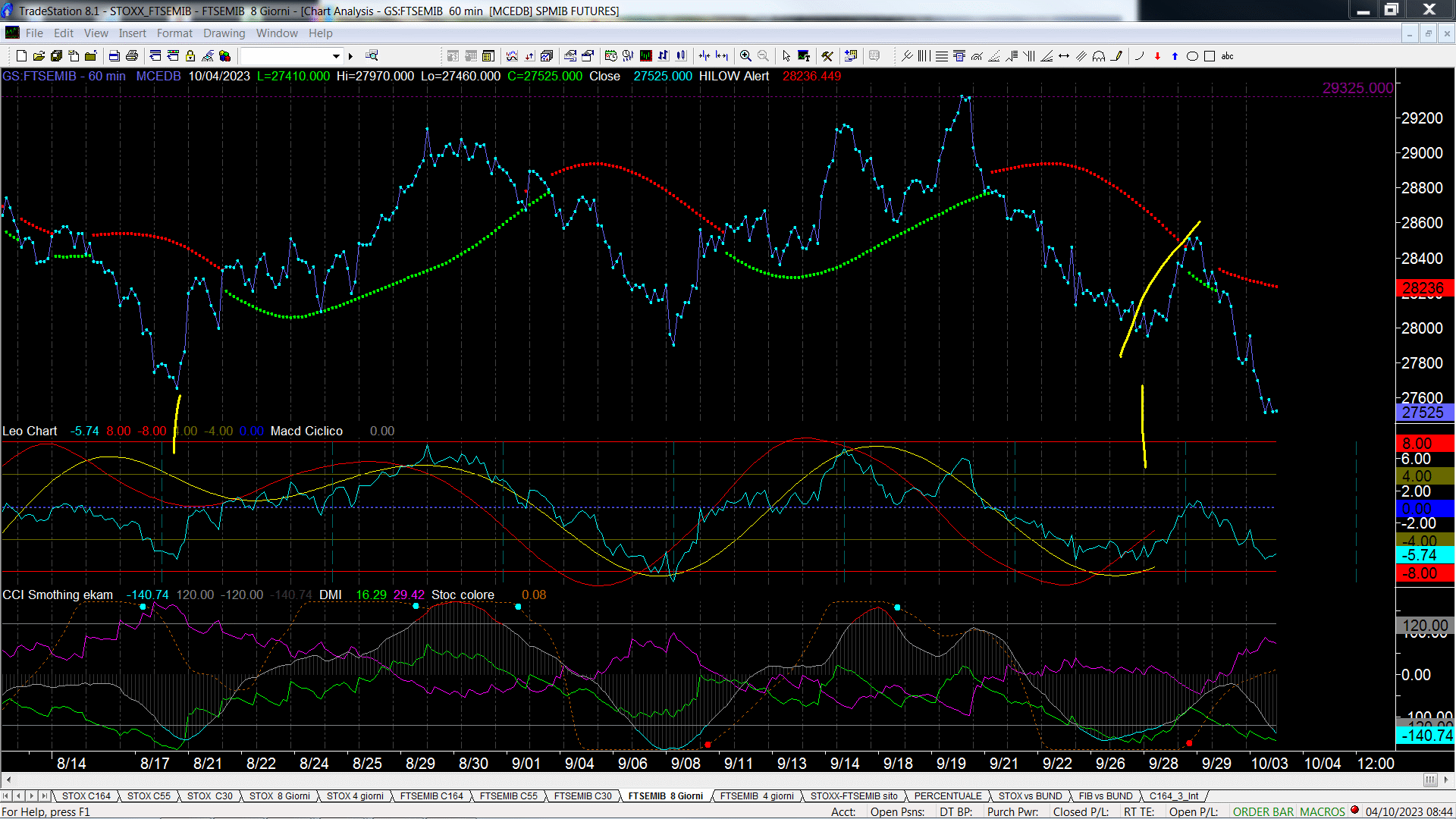Open the toolbar symbol combo box dropdown
1456x819 pixels.
point(336,56)
